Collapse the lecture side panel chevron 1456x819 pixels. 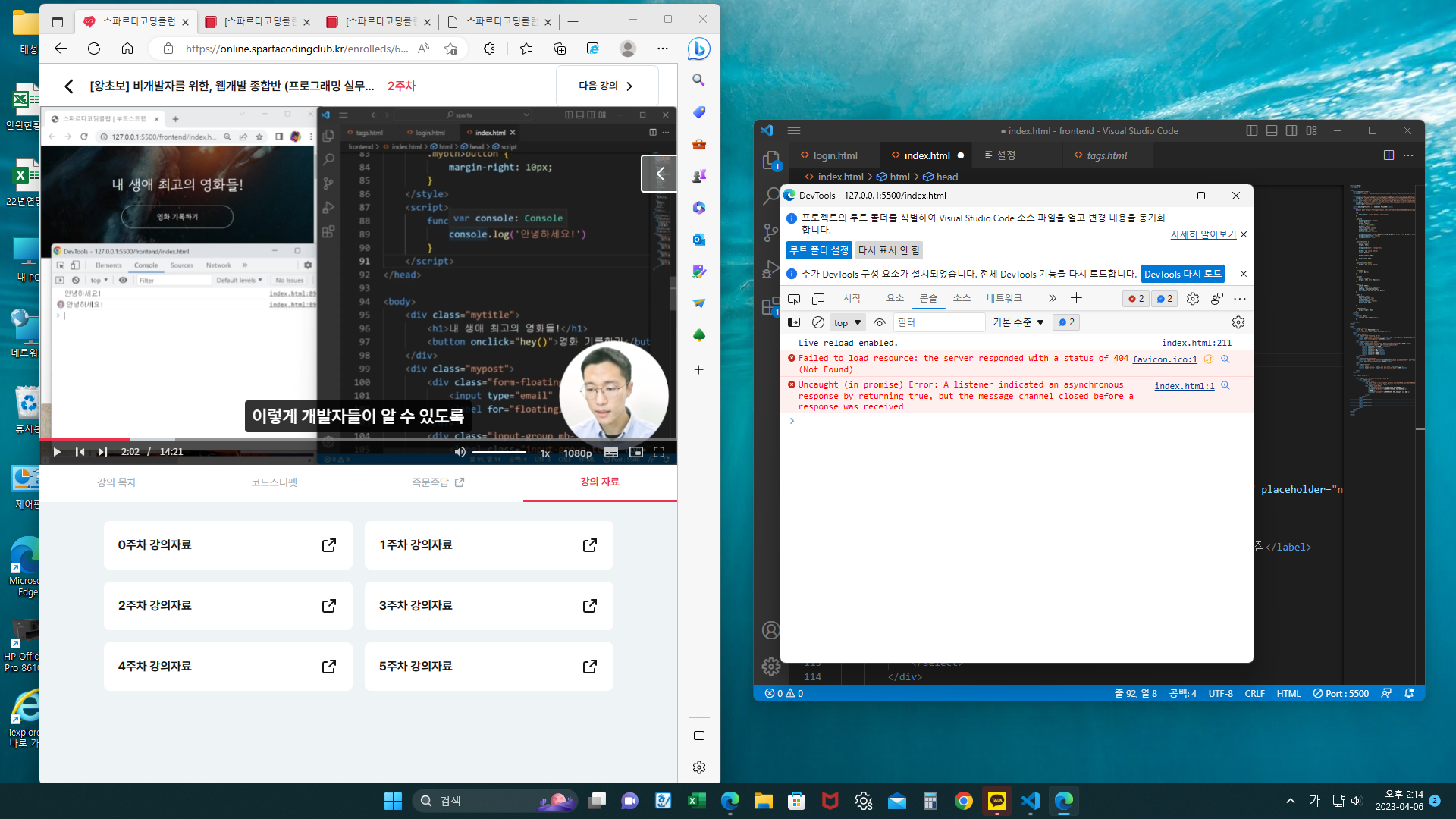tap(660, 174)
